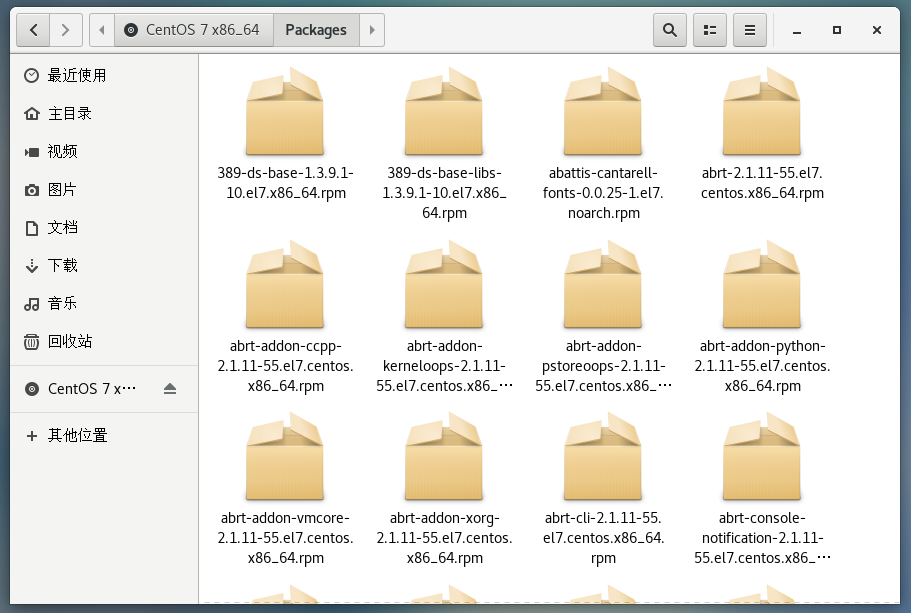Eject the CentOS 7 disc
The image size is (911, 613).
170,389
